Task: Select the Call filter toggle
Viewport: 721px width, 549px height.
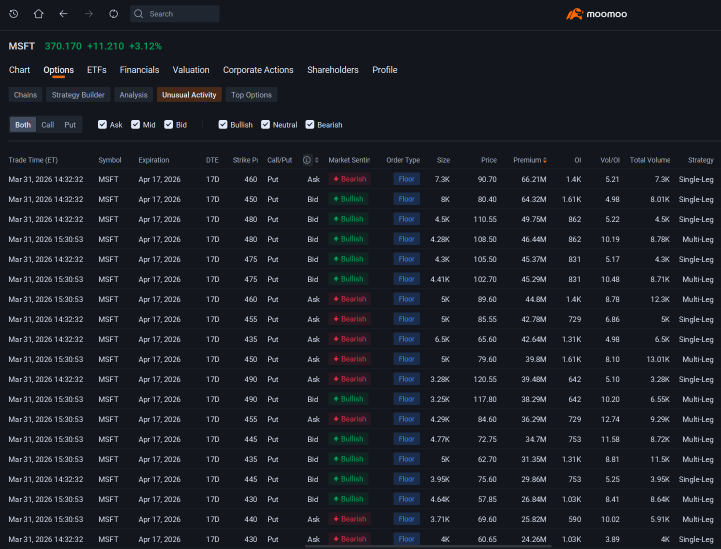Action: coord(48,125)
